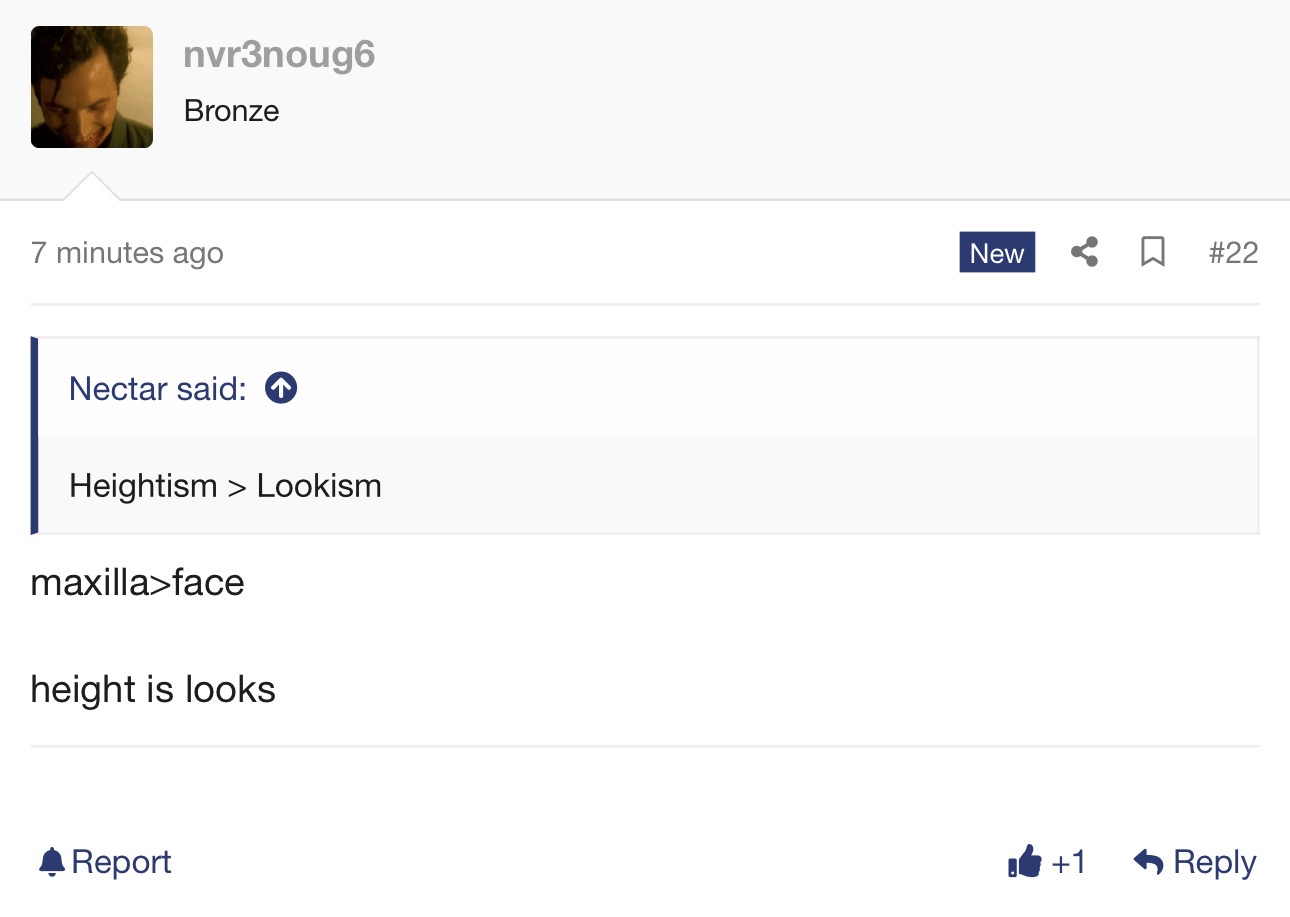Bookmark this post with the bookmark icon

1153,253
